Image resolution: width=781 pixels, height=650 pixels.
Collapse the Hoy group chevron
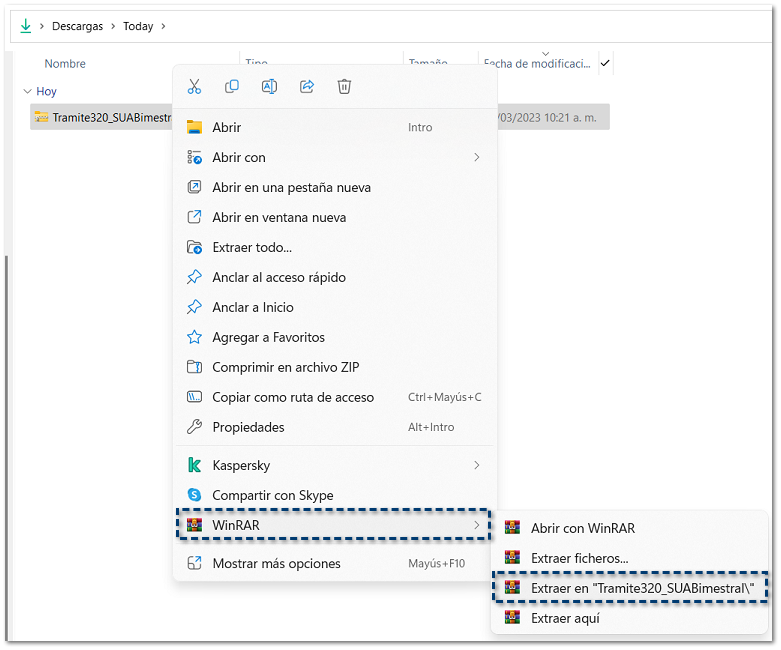pyautogui.click(x=27, y=91)
